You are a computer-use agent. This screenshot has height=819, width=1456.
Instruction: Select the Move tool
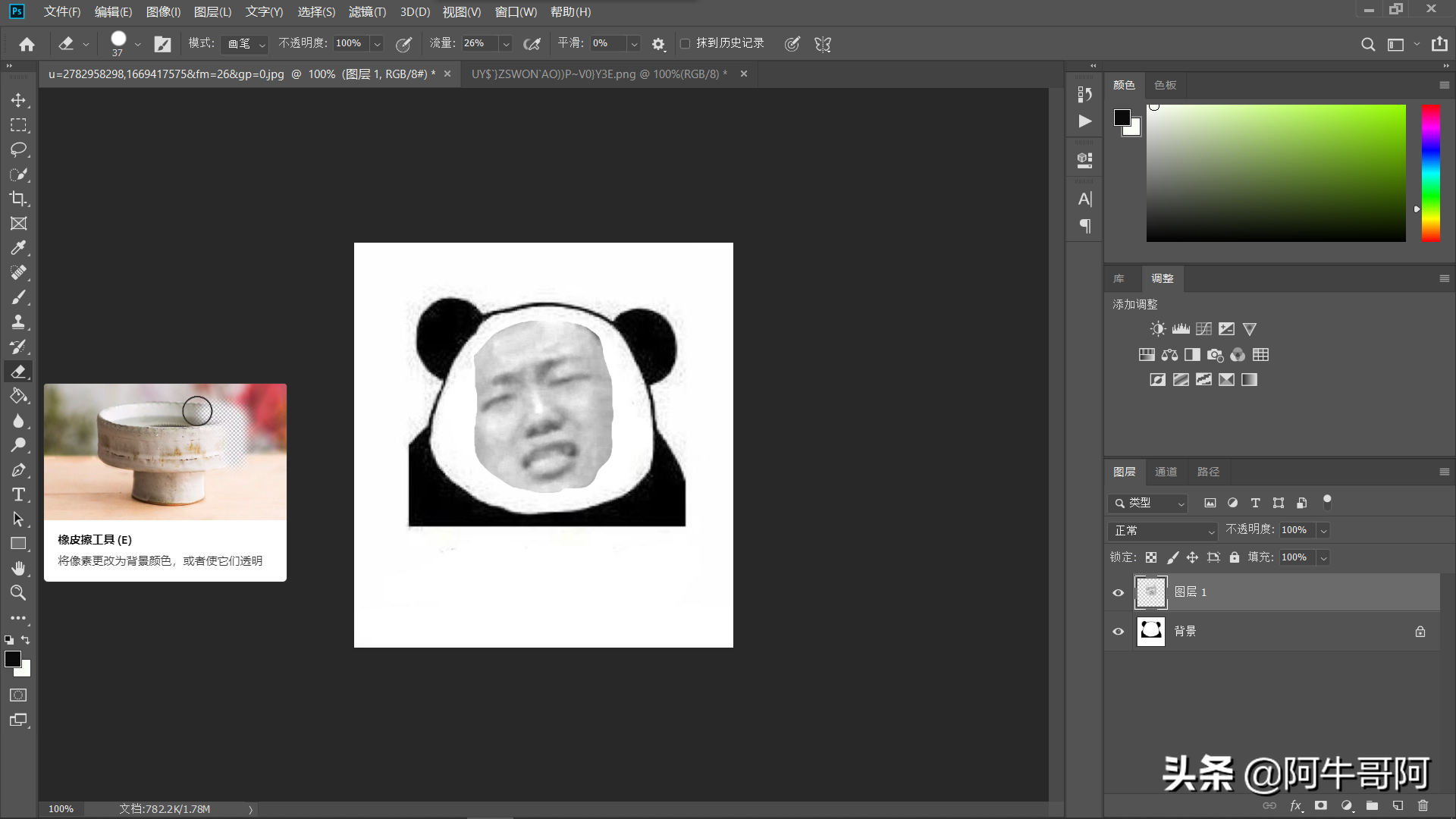[x=18, y=100]
